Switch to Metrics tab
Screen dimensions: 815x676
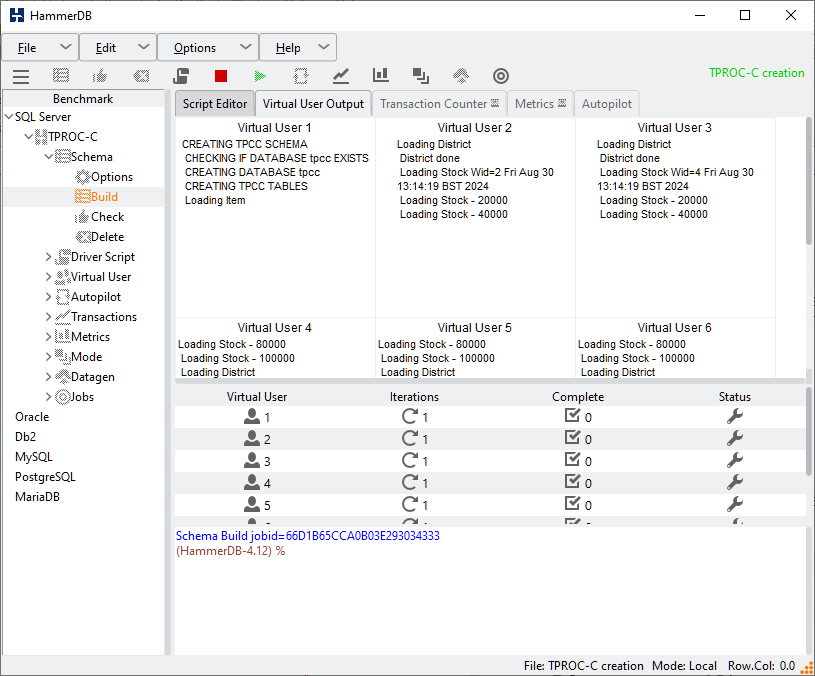(x=540, y=104)
